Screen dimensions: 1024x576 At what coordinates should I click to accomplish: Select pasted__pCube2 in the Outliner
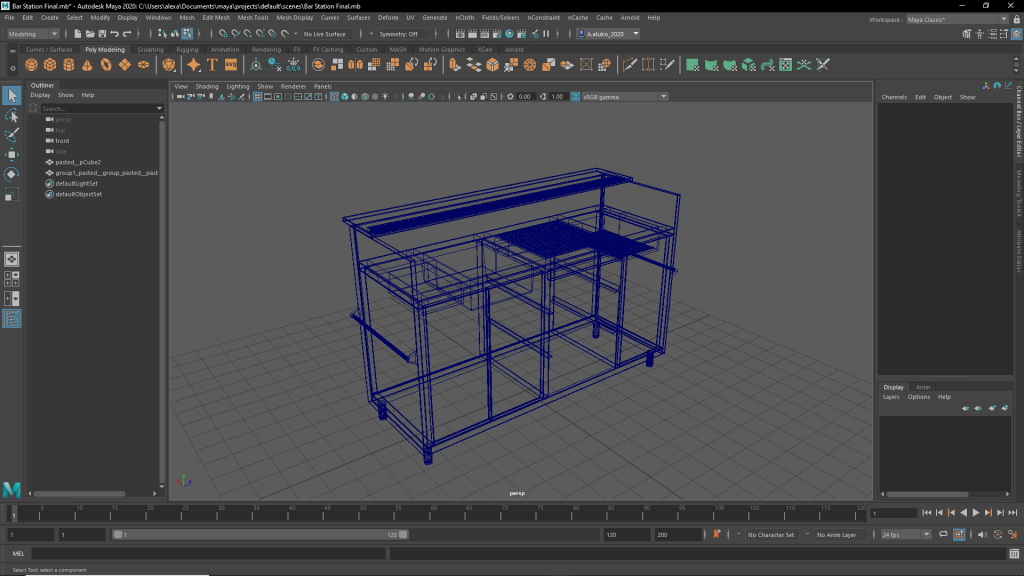click(x=78, y=162)
